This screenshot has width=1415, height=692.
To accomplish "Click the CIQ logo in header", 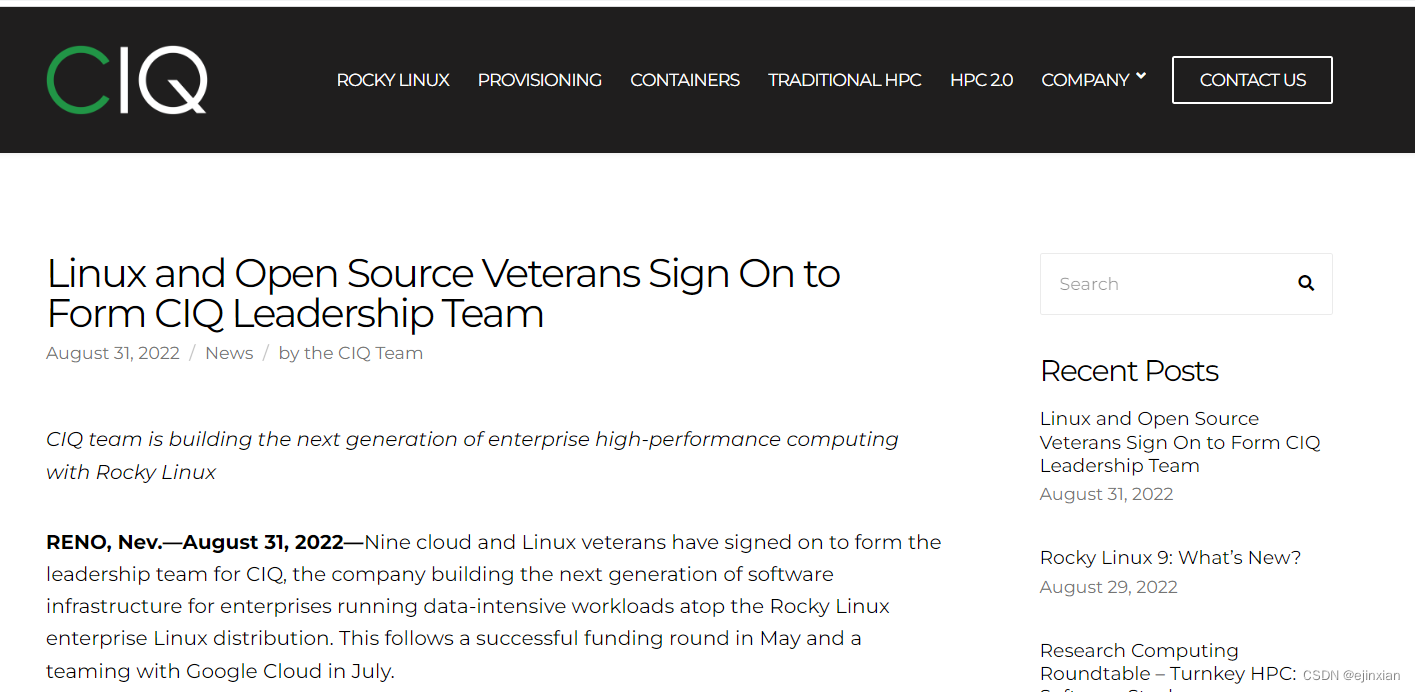I will pos(127,80).
